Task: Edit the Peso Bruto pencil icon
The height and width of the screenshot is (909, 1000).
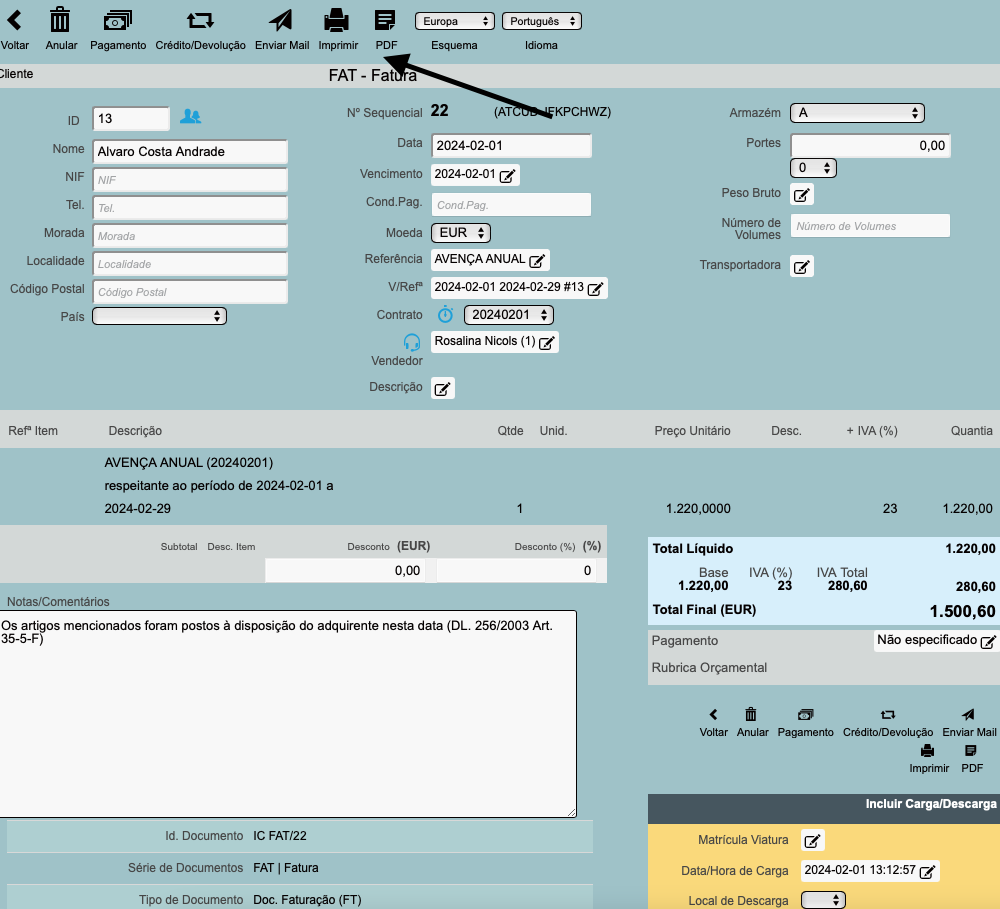Action: point(802,195)
